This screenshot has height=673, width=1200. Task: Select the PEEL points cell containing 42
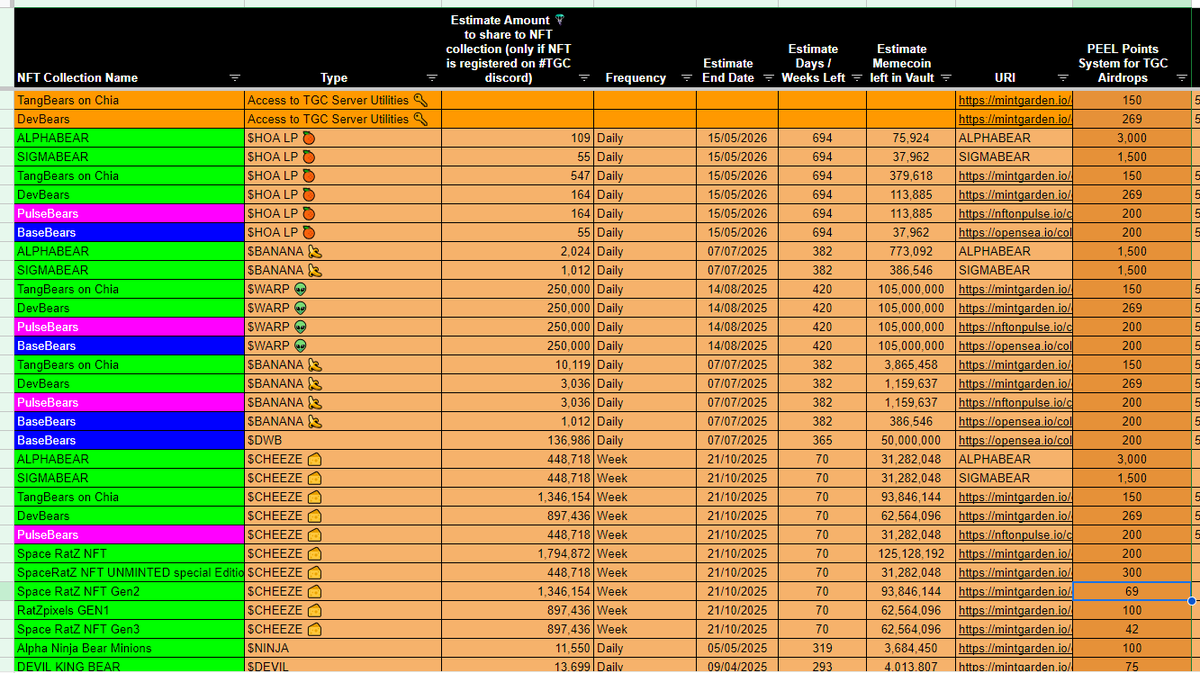tap(1132, 630)
